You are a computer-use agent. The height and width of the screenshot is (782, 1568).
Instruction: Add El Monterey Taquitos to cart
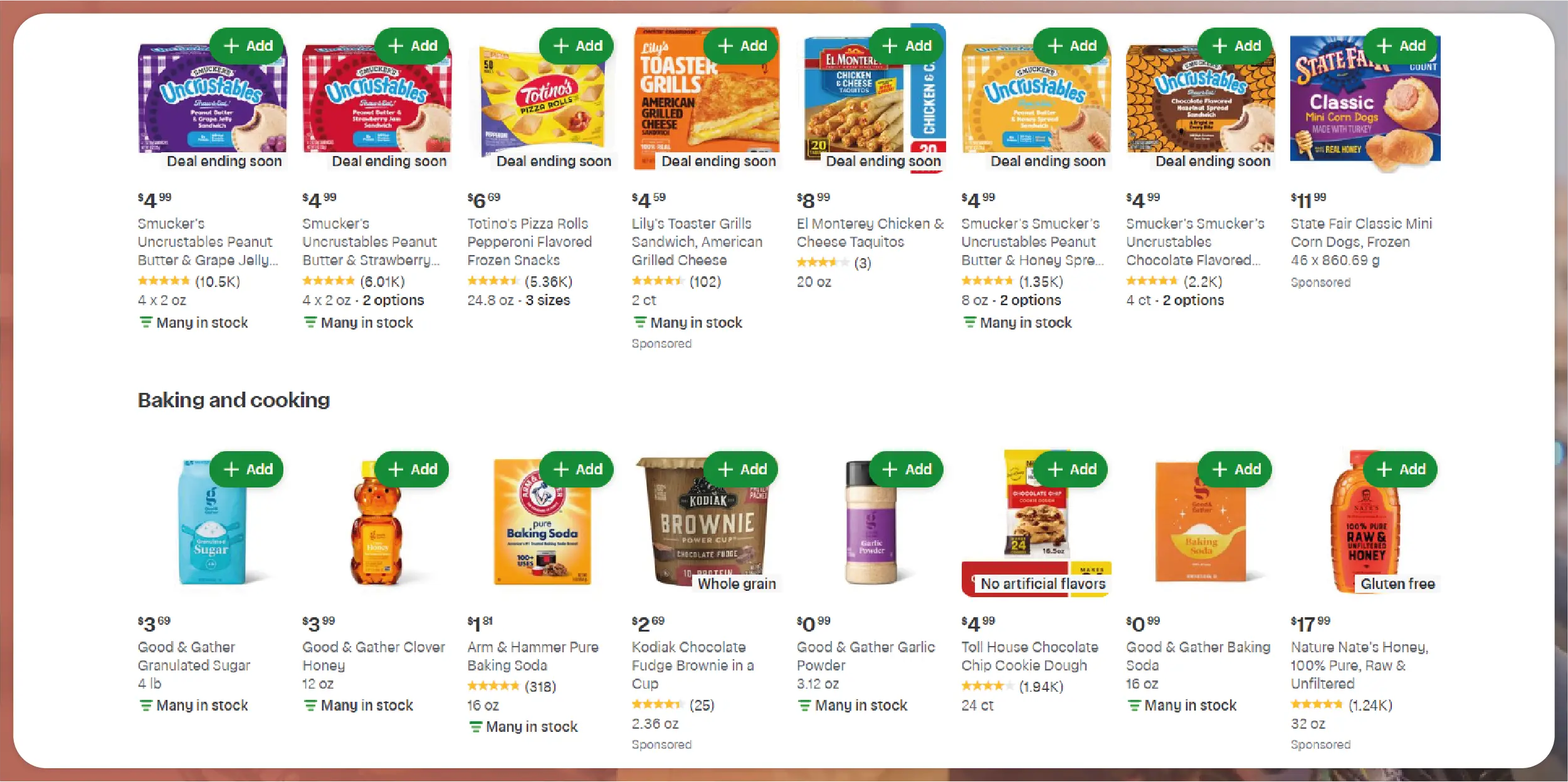coord(906,46)
